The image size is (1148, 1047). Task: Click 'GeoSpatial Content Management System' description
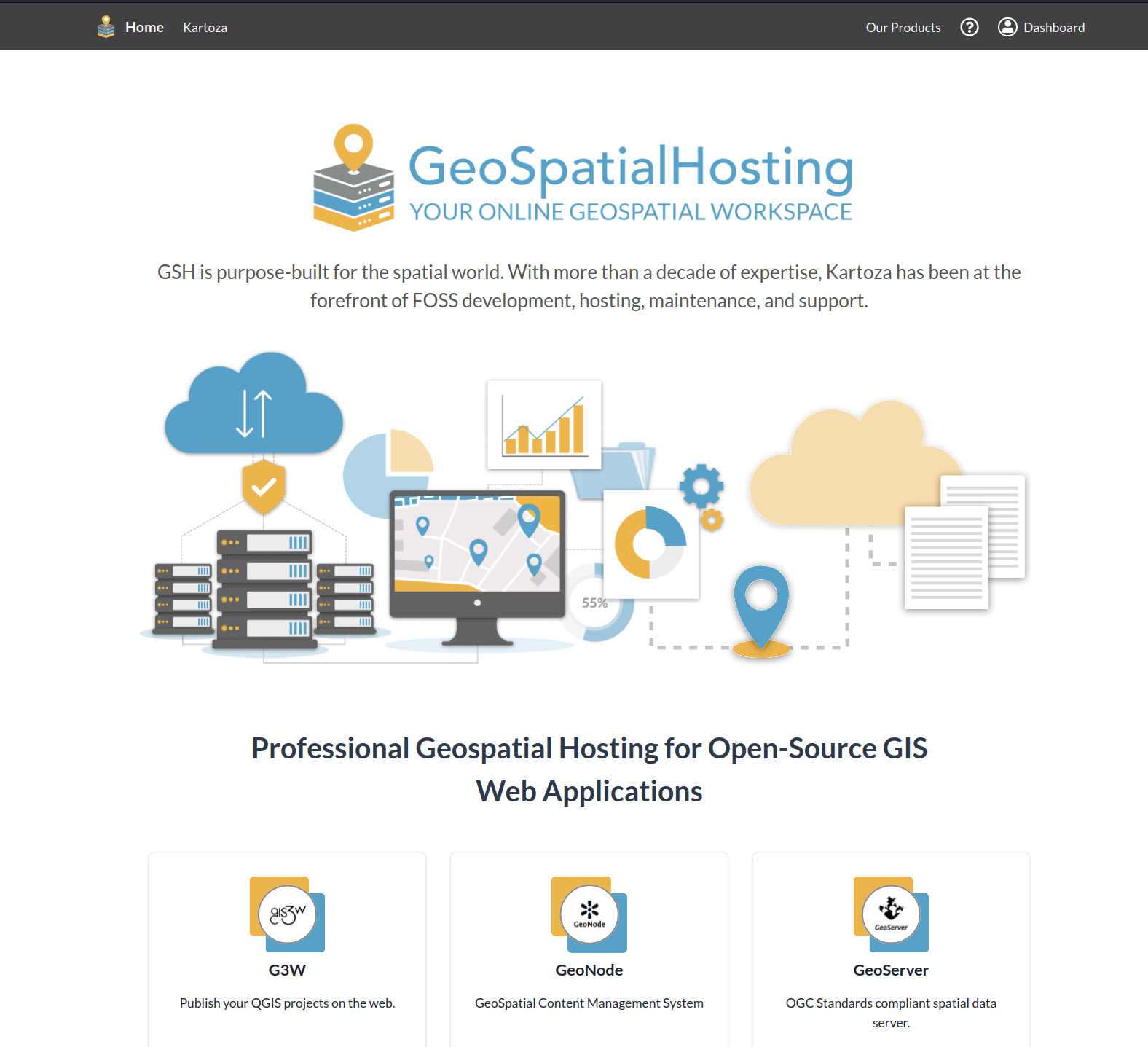point(589,1003)
